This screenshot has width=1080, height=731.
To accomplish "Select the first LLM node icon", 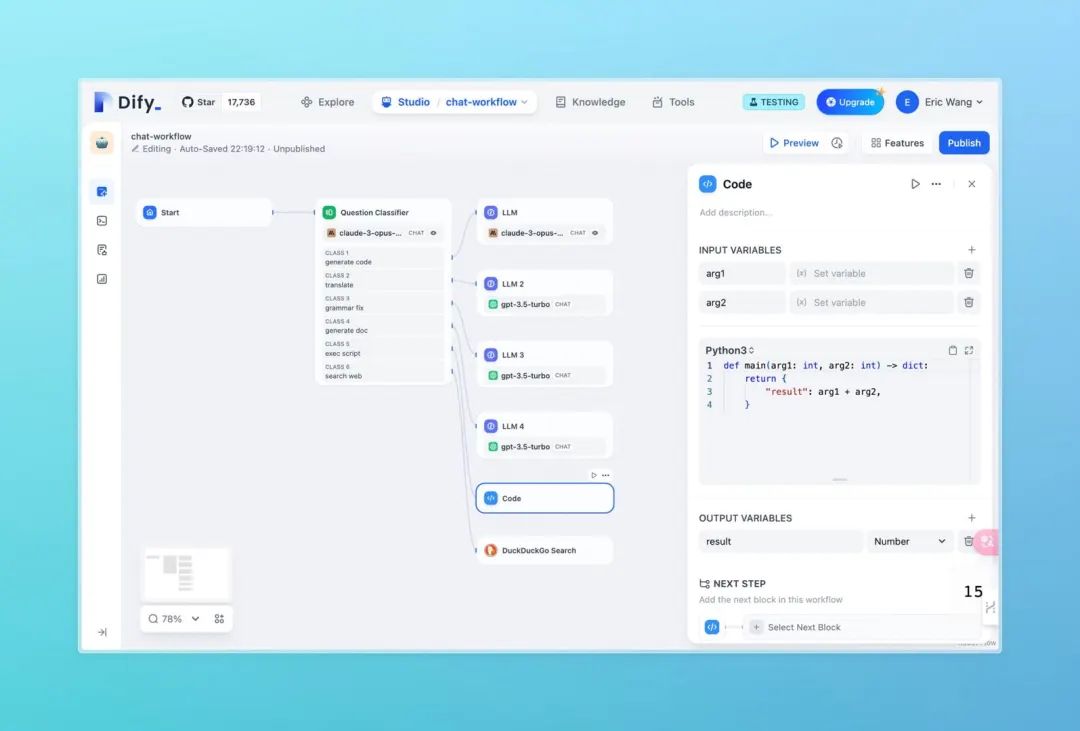I will point(490,212).
